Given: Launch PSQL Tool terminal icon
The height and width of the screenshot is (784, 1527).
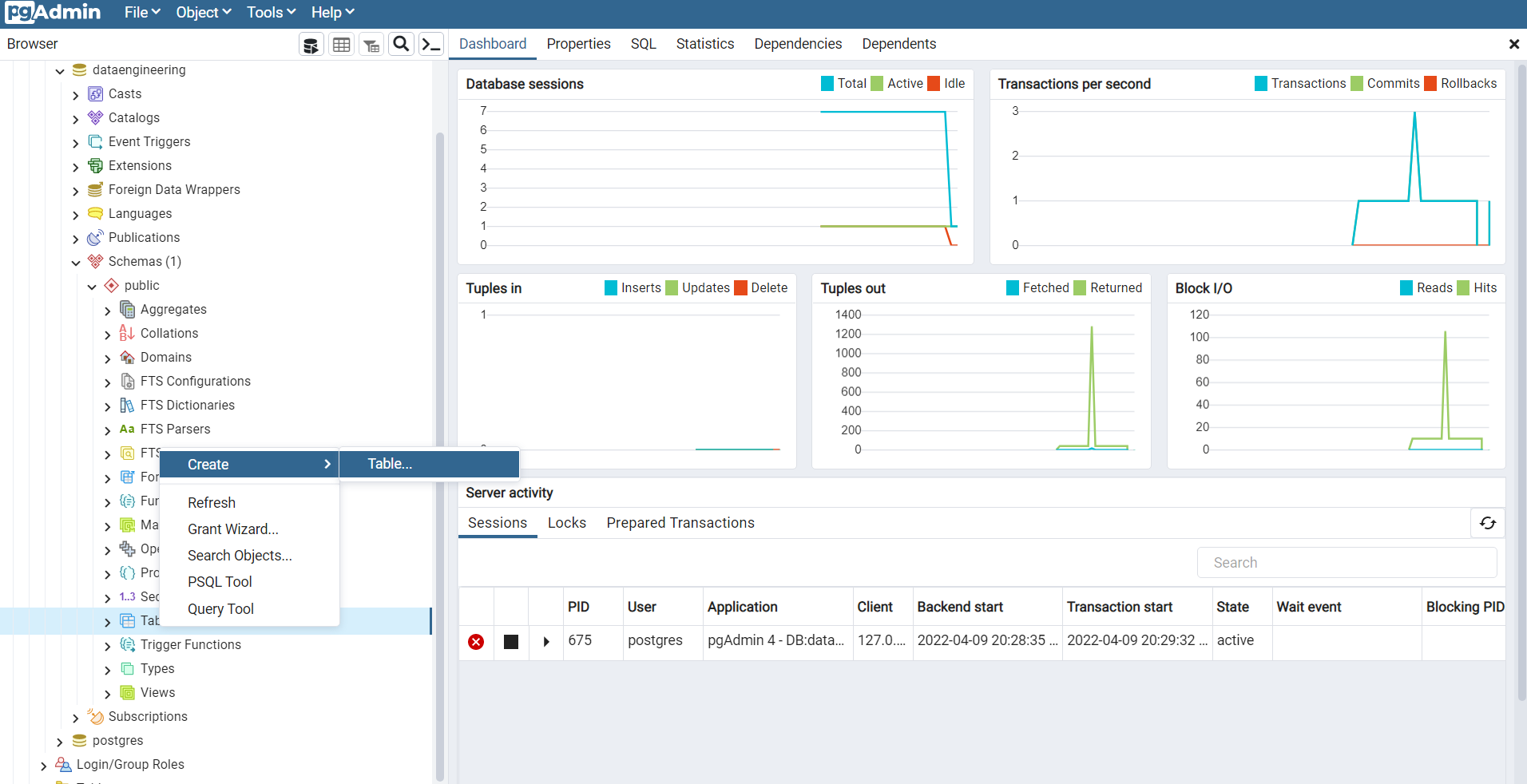Looking at the screenshot, I should click(x=431, y=44).
